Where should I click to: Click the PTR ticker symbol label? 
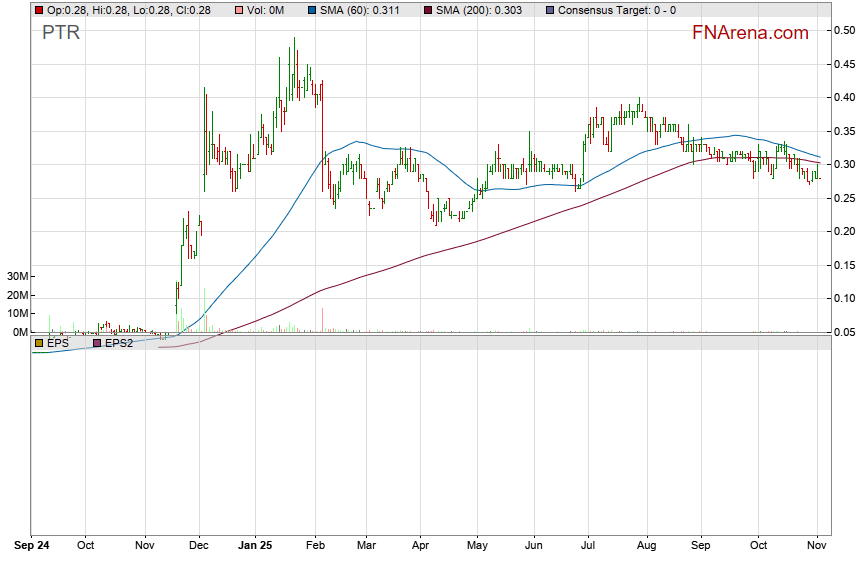pyautogui.click(x=60, y=33)
